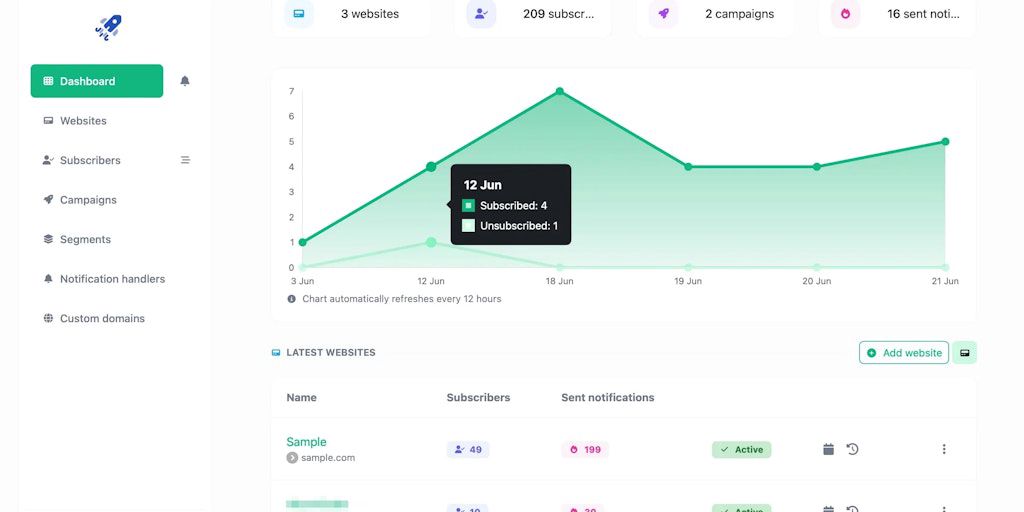1024x512 pixels.
Task: Open notifications bell beside Dashboard
Action: (185, 81)
